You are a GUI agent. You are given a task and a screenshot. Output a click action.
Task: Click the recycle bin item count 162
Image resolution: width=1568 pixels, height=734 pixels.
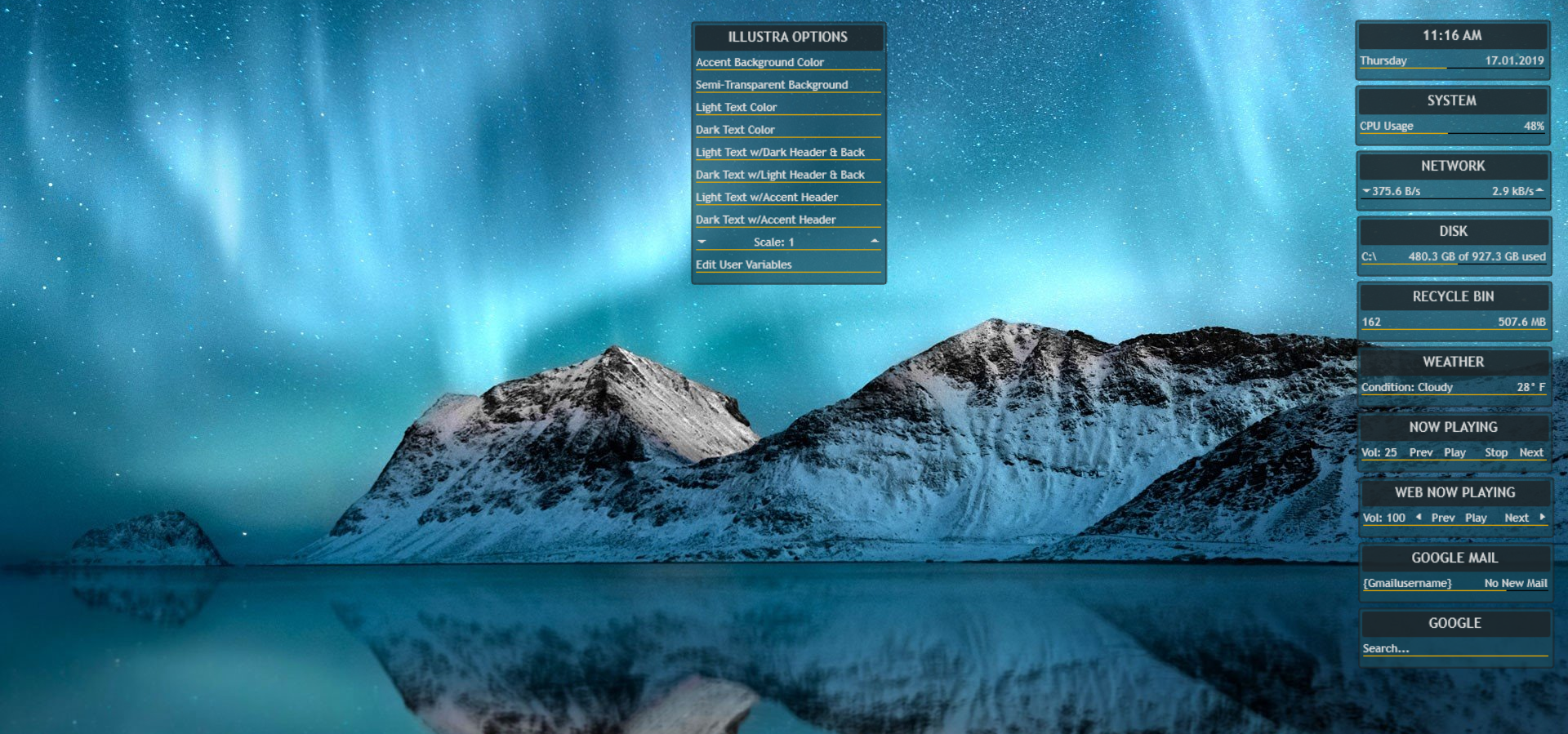coord(1372,322)
